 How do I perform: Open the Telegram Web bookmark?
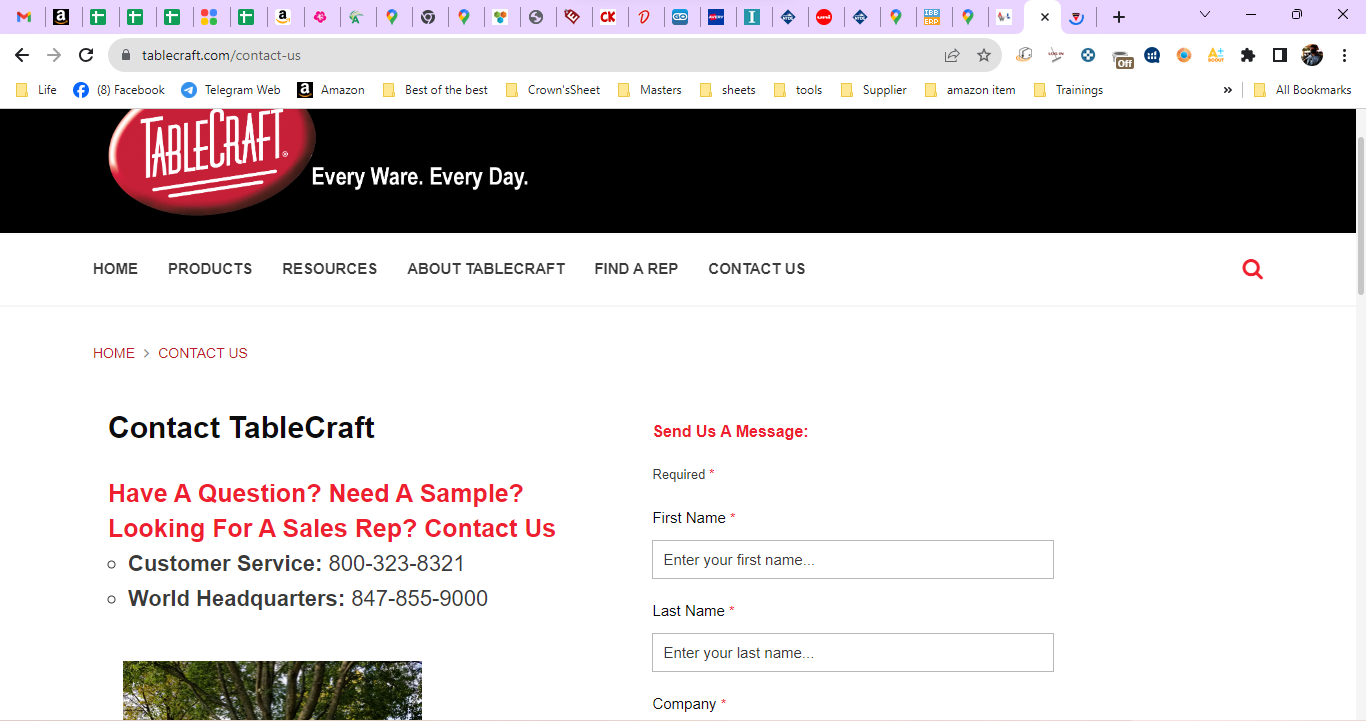click(x=231, y=90)
